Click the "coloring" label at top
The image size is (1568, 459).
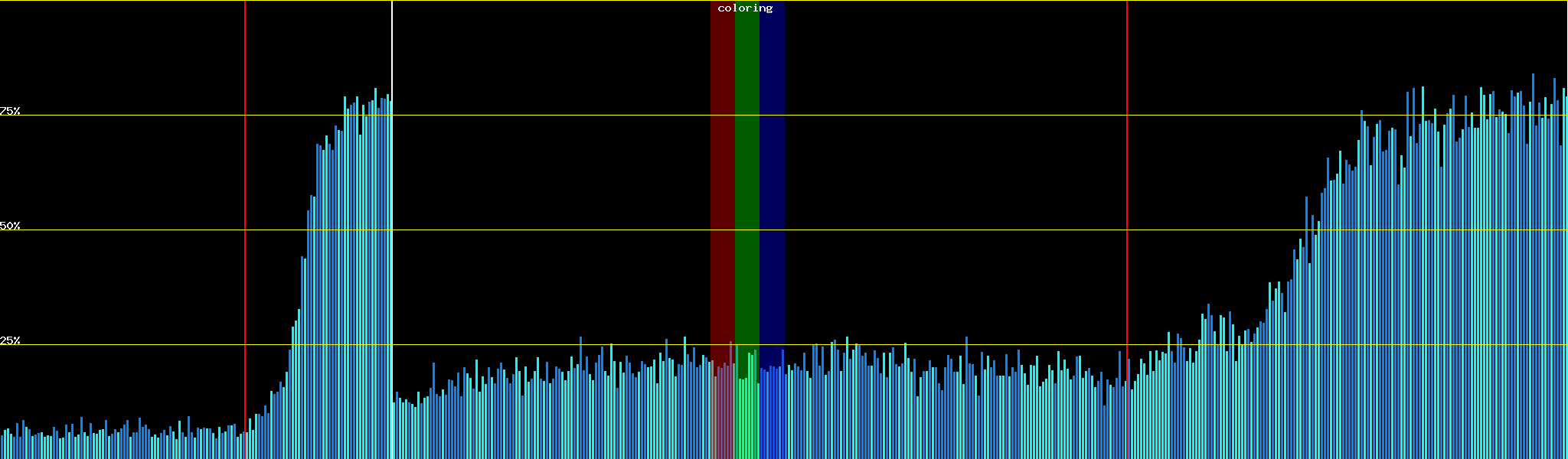pos(745,8)
